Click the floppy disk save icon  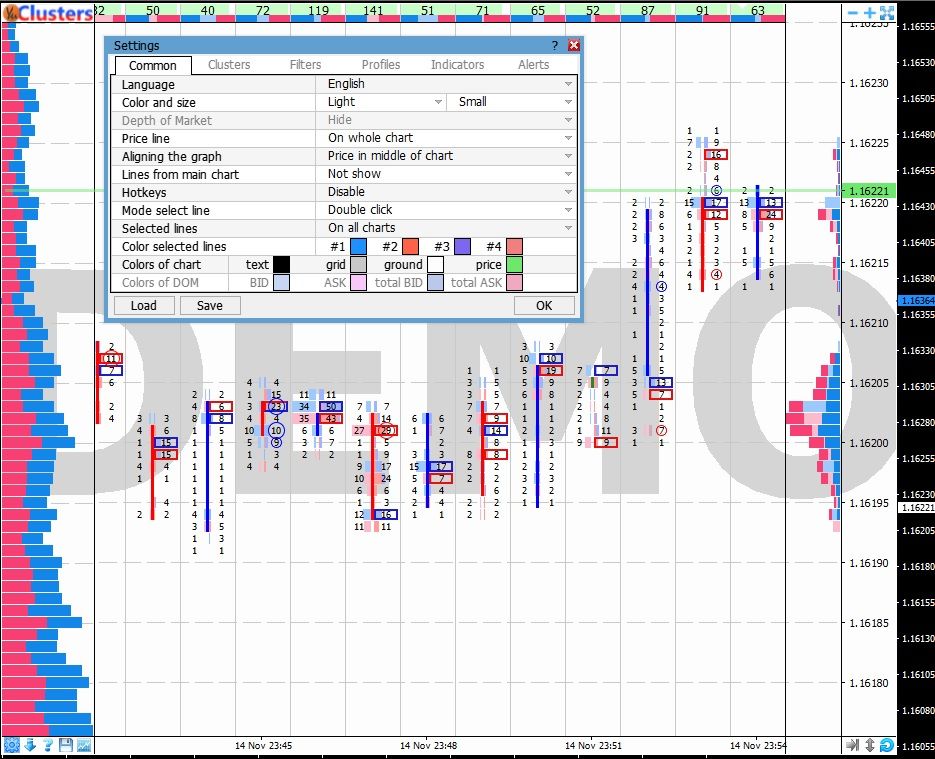pyautogui.click(x=66, y=745)
